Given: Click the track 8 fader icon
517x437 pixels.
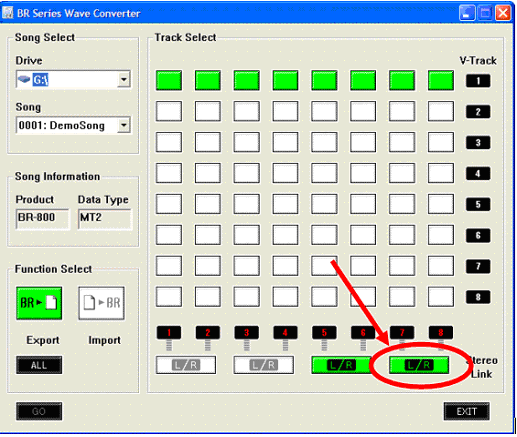Looking at the screenshot, I should click(441, 338).
